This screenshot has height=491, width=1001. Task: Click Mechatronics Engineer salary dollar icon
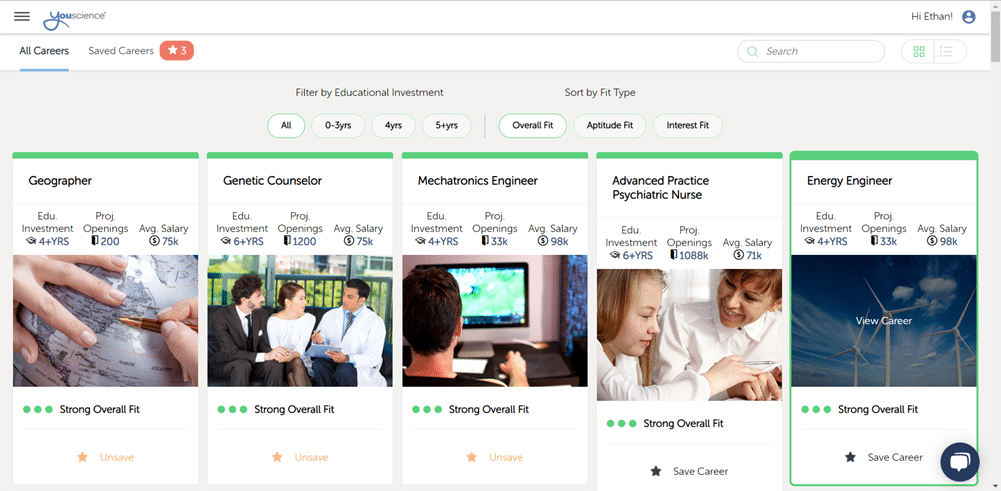point(543,241)
